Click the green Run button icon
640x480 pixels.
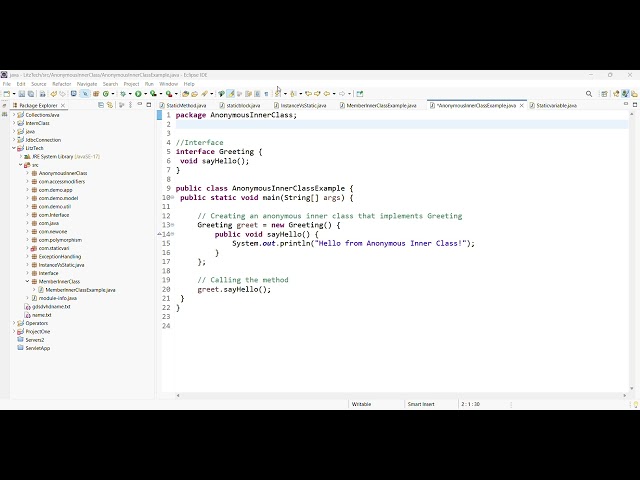pos(138,94)
